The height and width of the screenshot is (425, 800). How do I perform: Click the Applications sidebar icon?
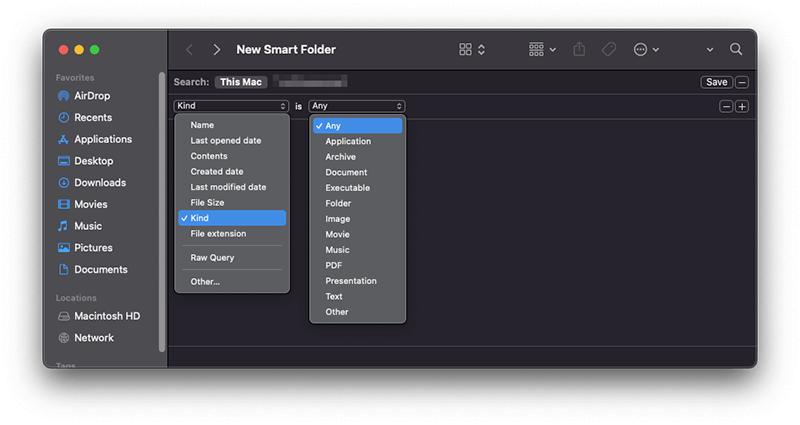[x=63, y=139]
